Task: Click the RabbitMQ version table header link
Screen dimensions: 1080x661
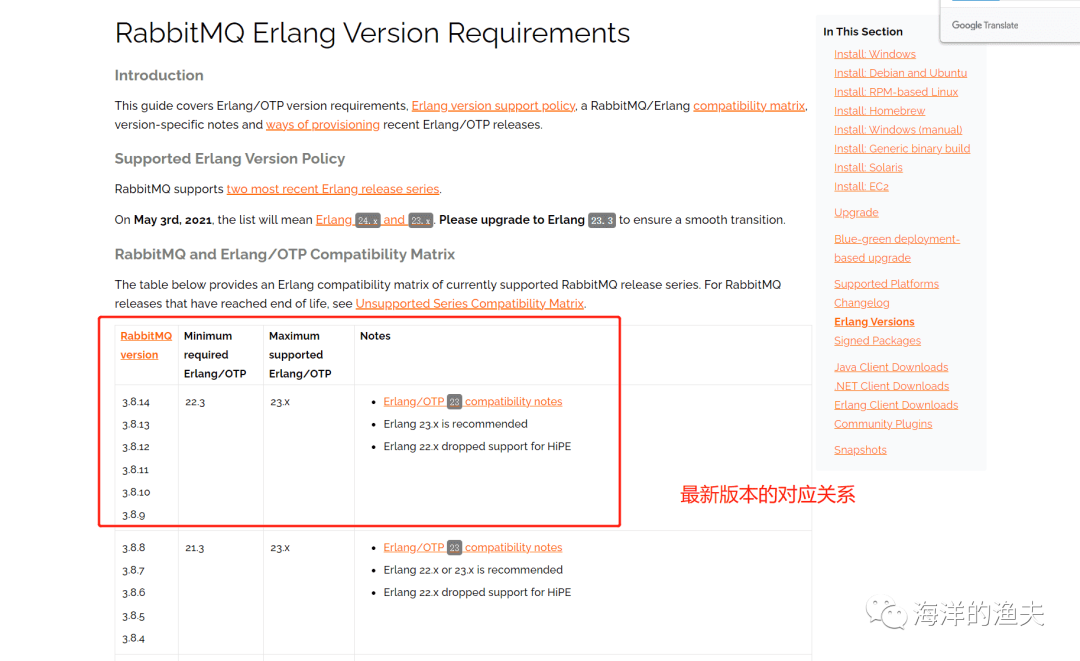Action: coord(146,345)
